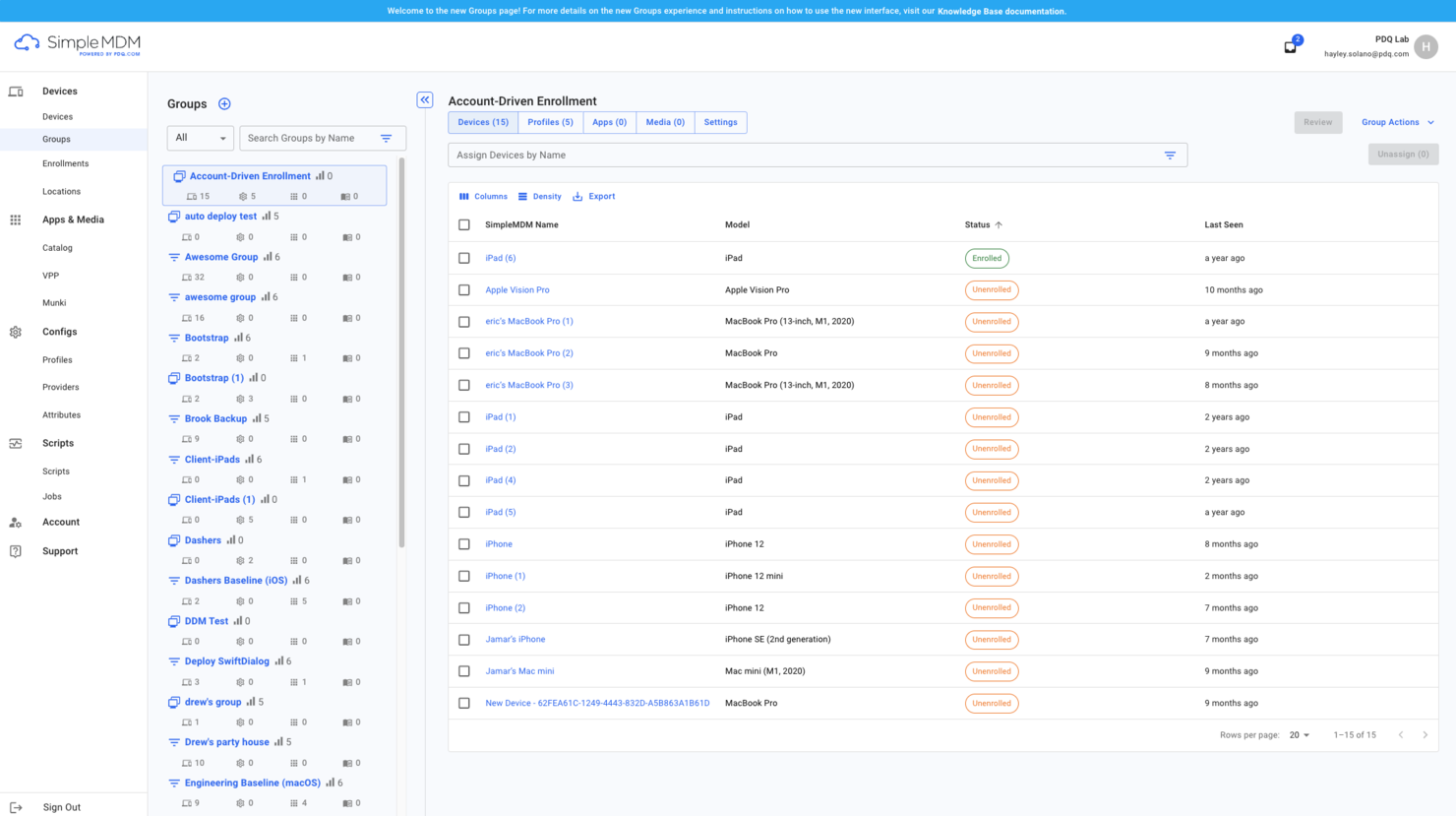Click the Unassign (0) button
The height and width of the screenshot is (816, 1456).
coord(1403,155)
